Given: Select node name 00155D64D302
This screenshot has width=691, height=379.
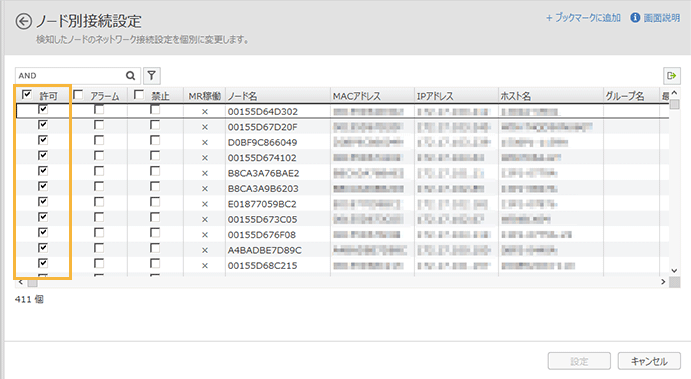Looking at the screenshot, I should pos(263,112).
